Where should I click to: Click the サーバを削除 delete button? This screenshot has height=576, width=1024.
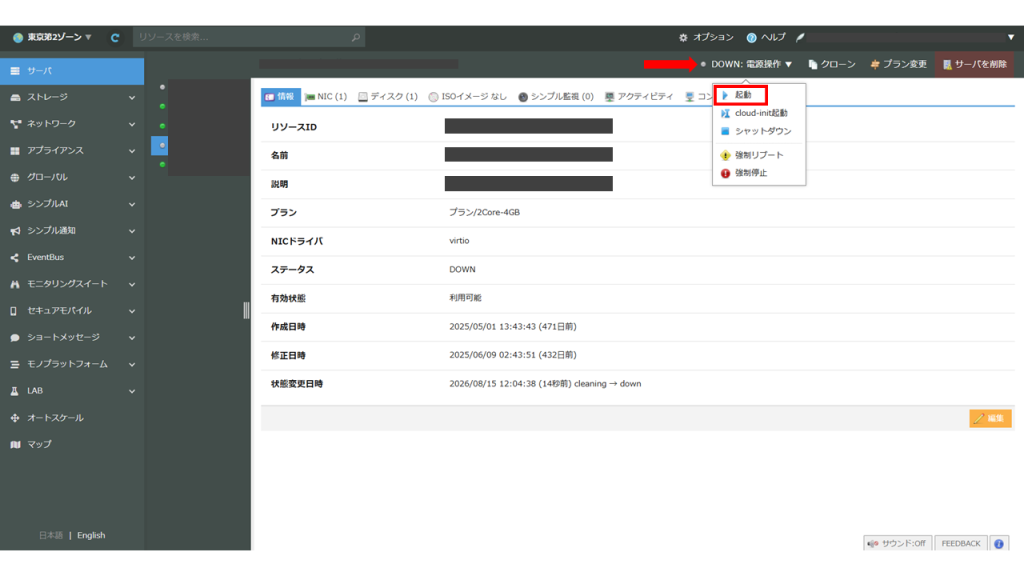point(974,64)
